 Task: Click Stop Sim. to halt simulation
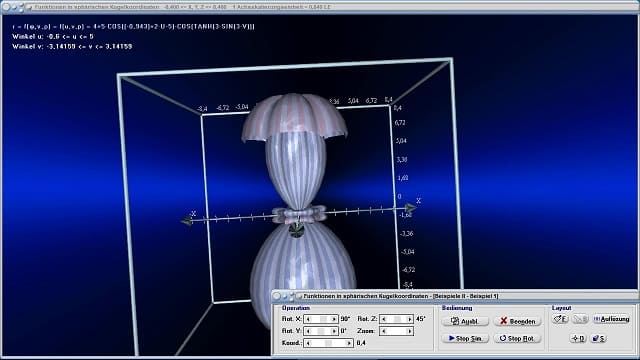[x=465, y=338]
